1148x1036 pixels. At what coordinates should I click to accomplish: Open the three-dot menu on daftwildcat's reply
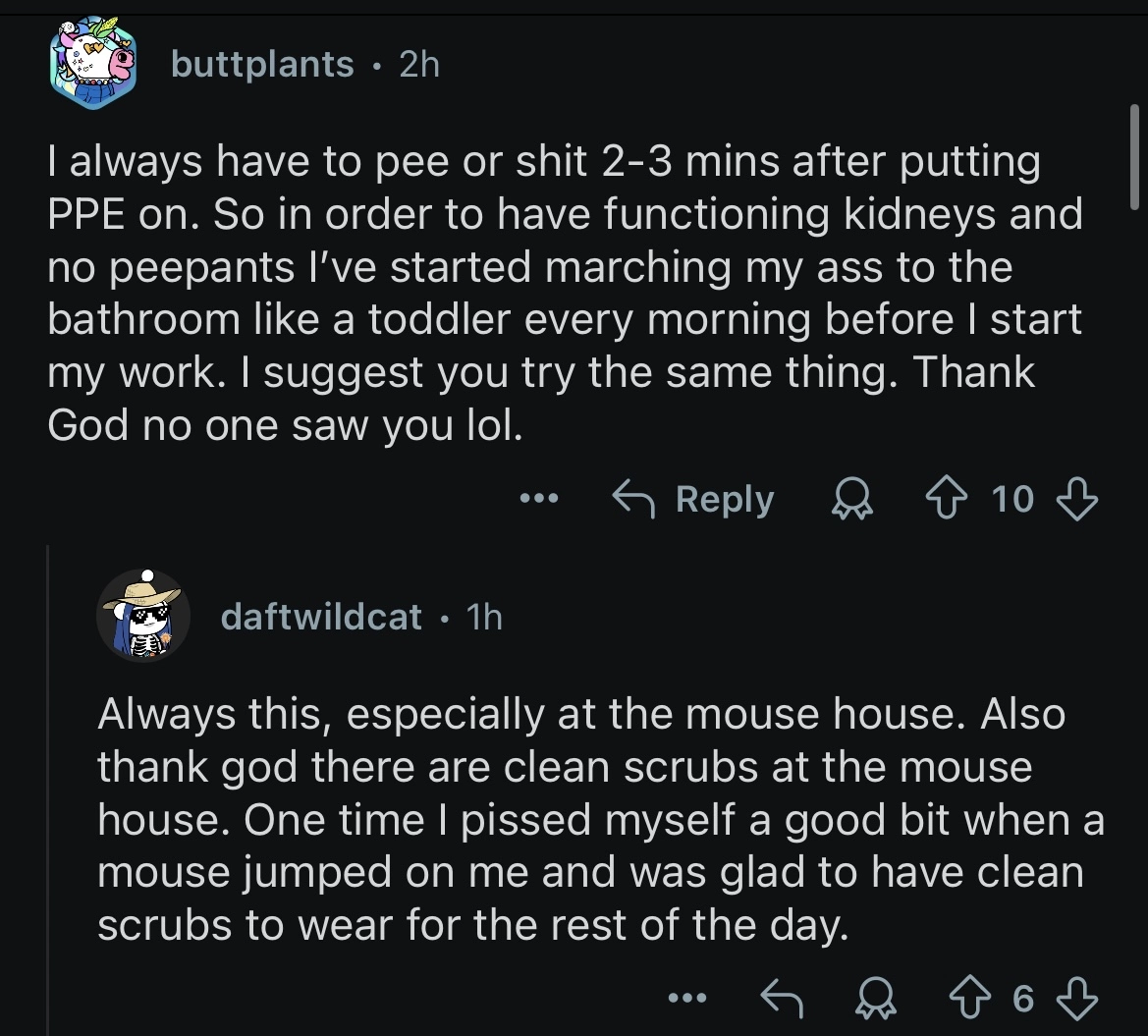(687, 997)
